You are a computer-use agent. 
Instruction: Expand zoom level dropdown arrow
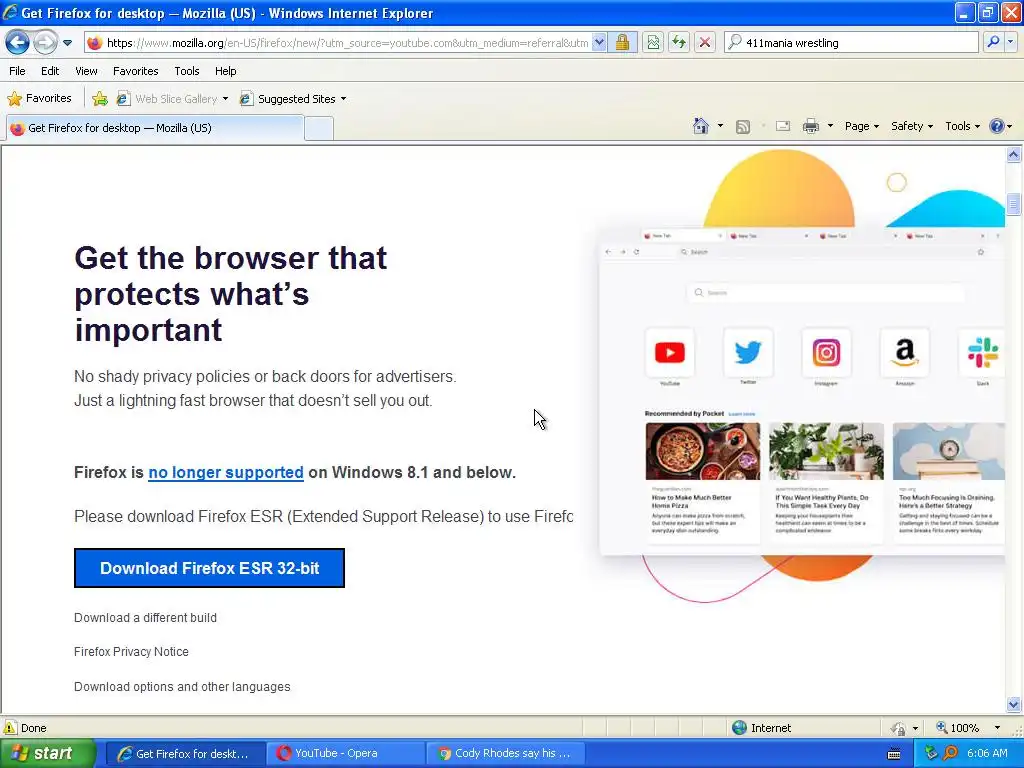[x=997, y=728]
